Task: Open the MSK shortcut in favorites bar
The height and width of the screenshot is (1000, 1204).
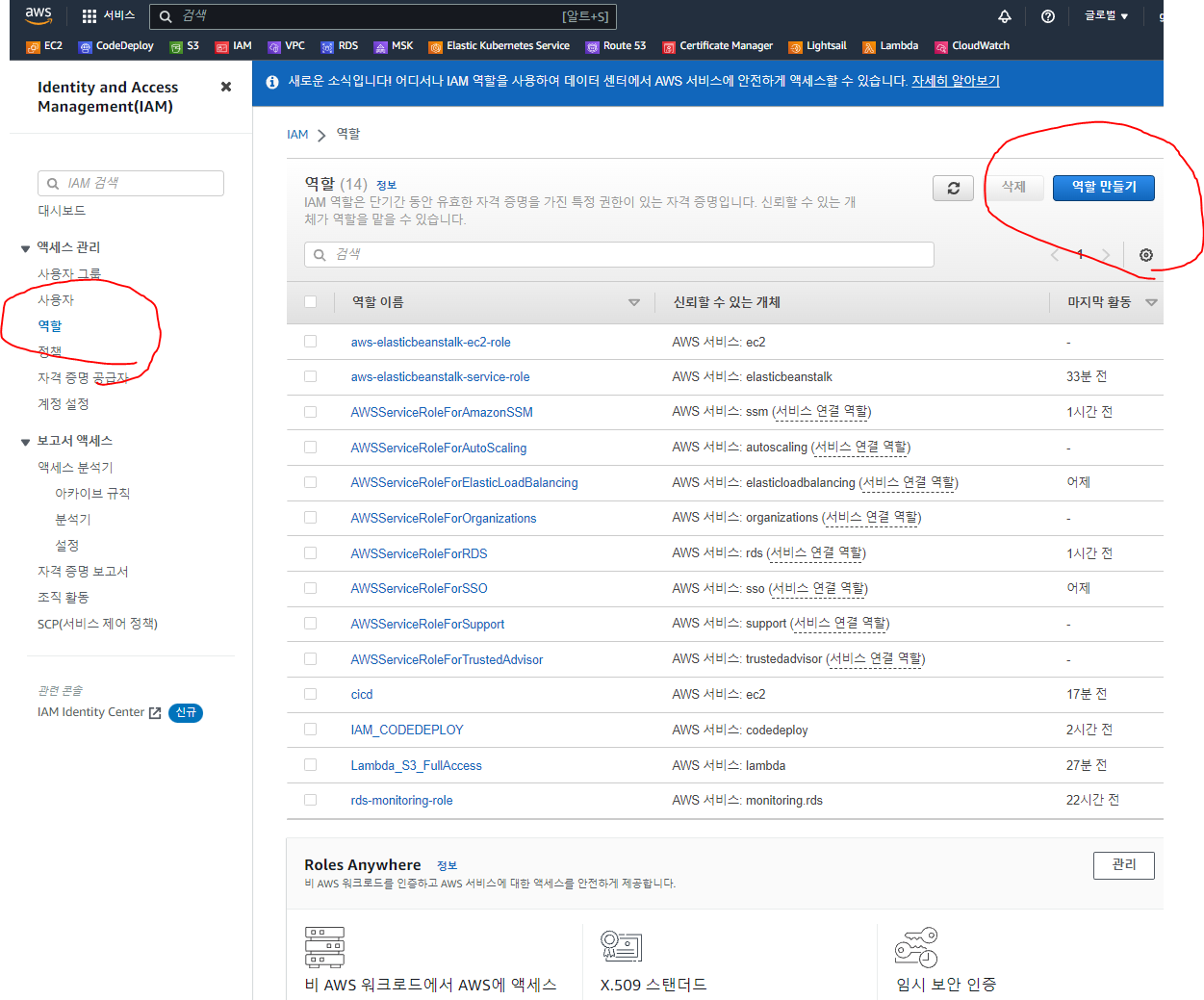Action: (x=393, y=46)
